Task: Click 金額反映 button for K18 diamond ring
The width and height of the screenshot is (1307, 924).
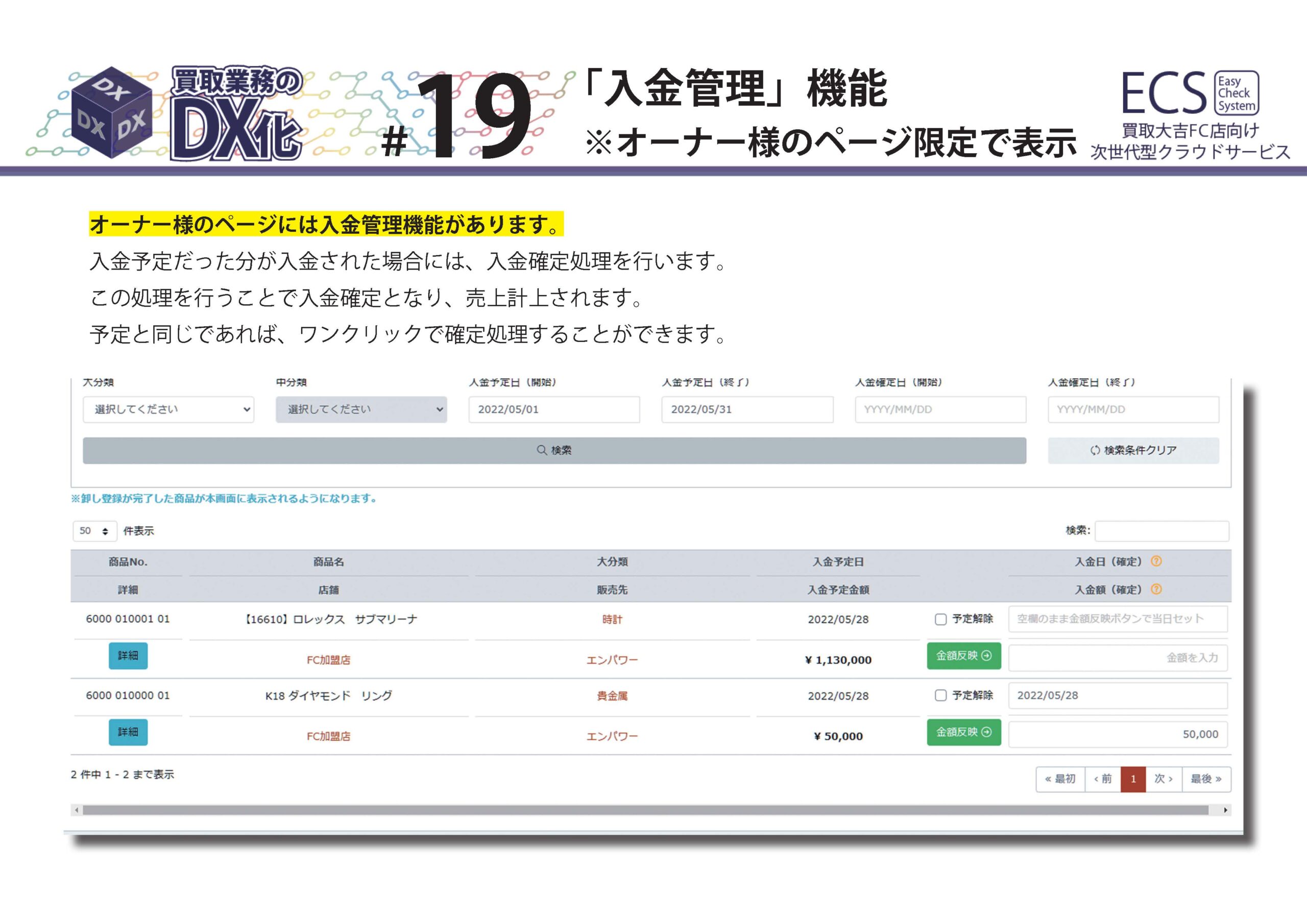Action: (963, 732)
